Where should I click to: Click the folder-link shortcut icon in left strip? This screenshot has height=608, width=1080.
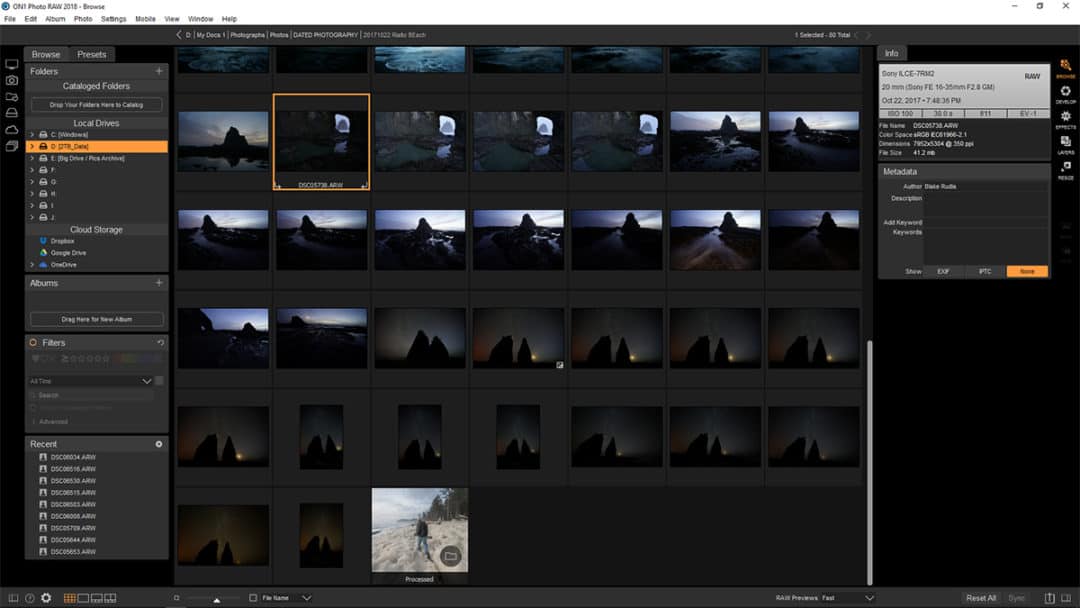[x=12, y=97]
